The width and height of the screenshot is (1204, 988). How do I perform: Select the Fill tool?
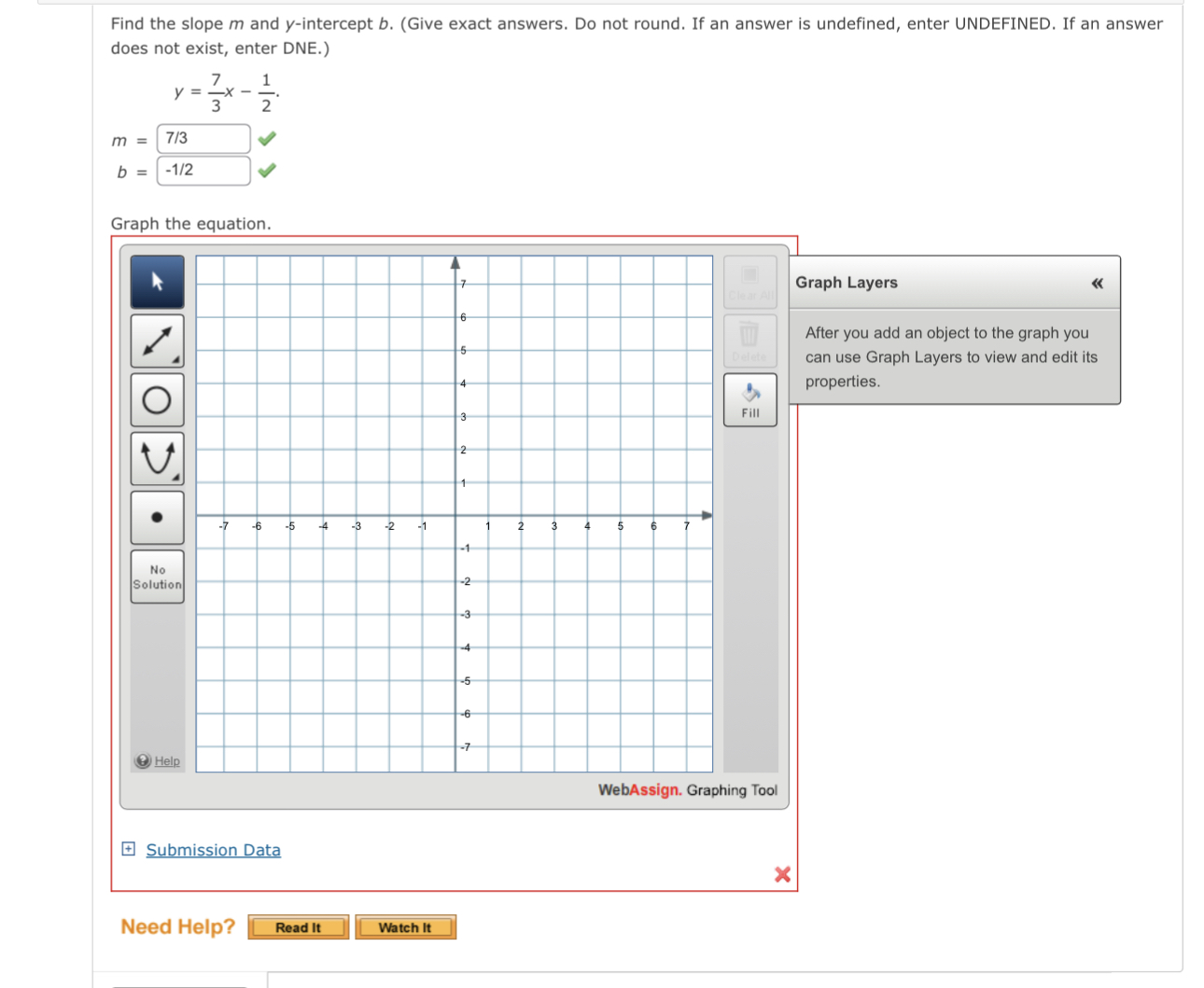[749, 399]
